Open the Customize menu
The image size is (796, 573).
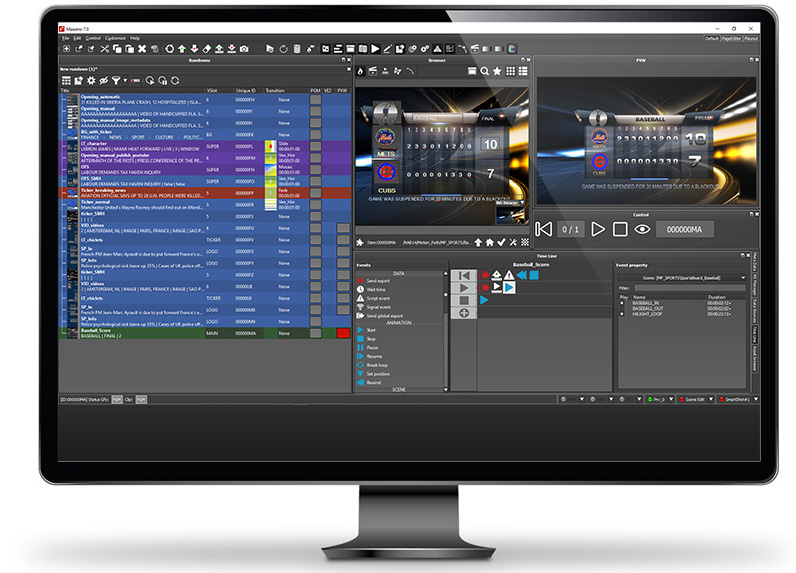115,38
